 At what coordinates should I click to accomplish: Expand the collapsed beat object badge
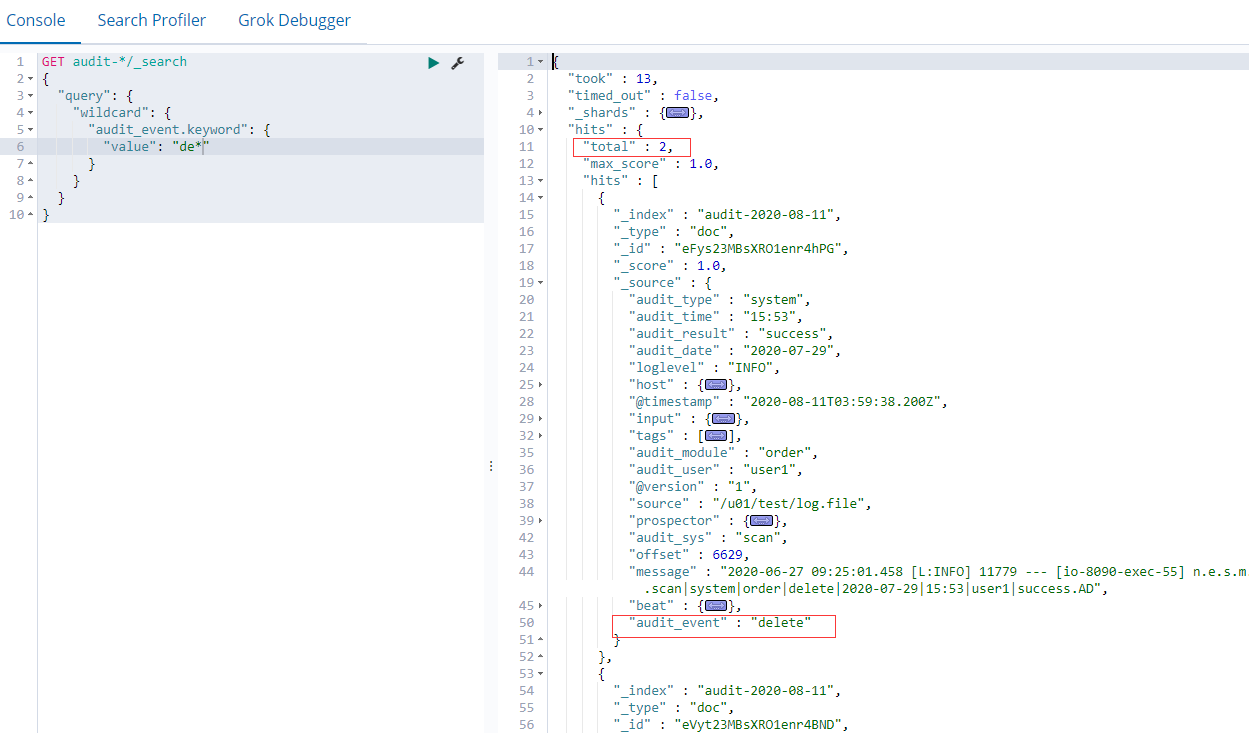(x=714, y=604)
